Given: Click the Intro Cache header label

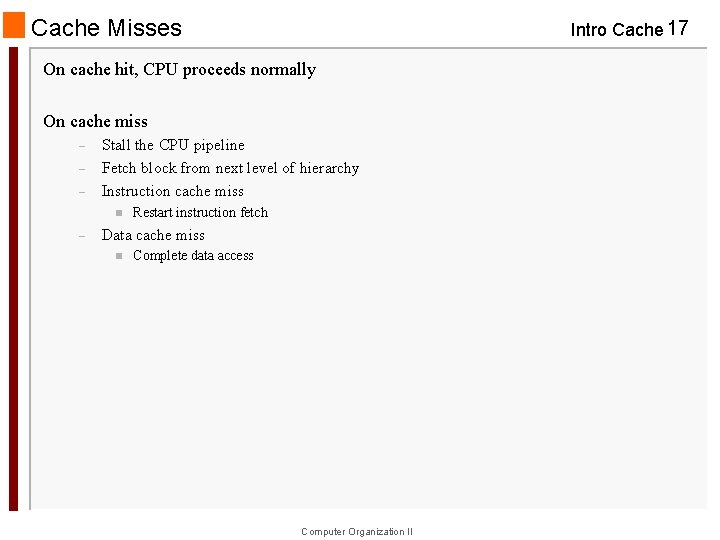Looking at the screenshot, I should (616, 30).
